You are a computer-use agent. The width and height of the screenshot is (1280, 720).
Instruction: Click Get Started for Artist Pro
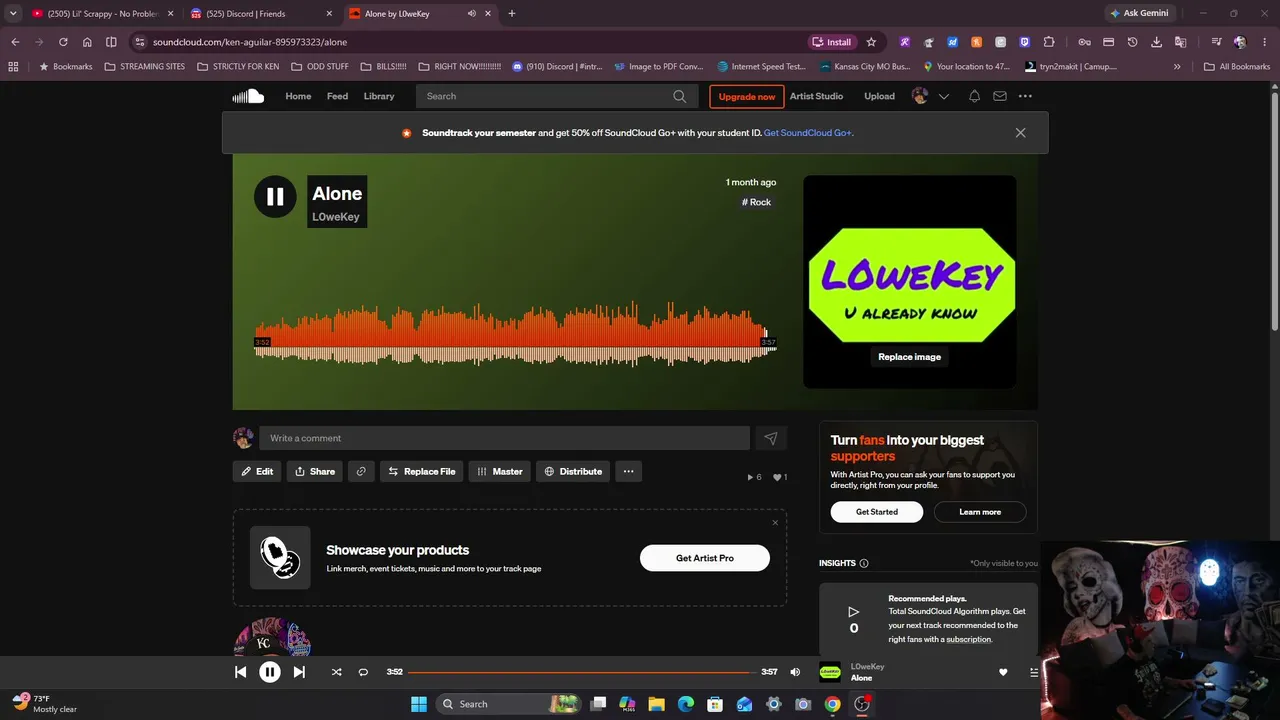click(x=877, y=512)
